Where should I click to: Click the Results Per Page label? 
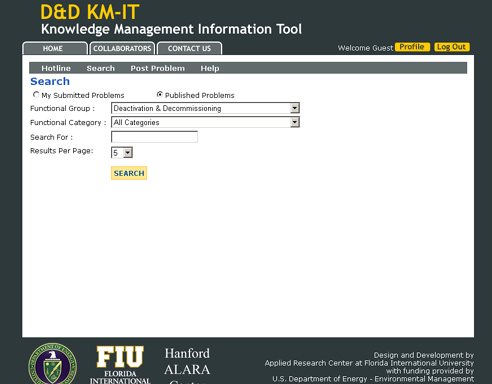click(62, 151)
